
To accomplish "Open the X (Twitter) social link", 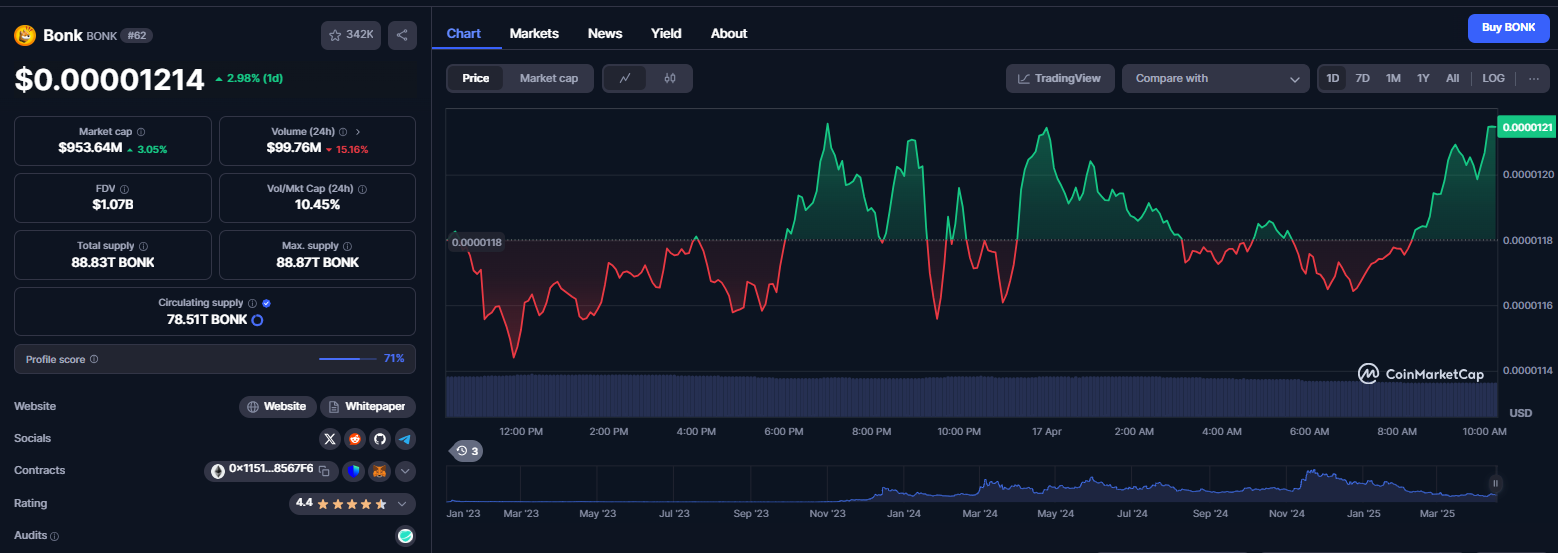I will tap(330, 439).
